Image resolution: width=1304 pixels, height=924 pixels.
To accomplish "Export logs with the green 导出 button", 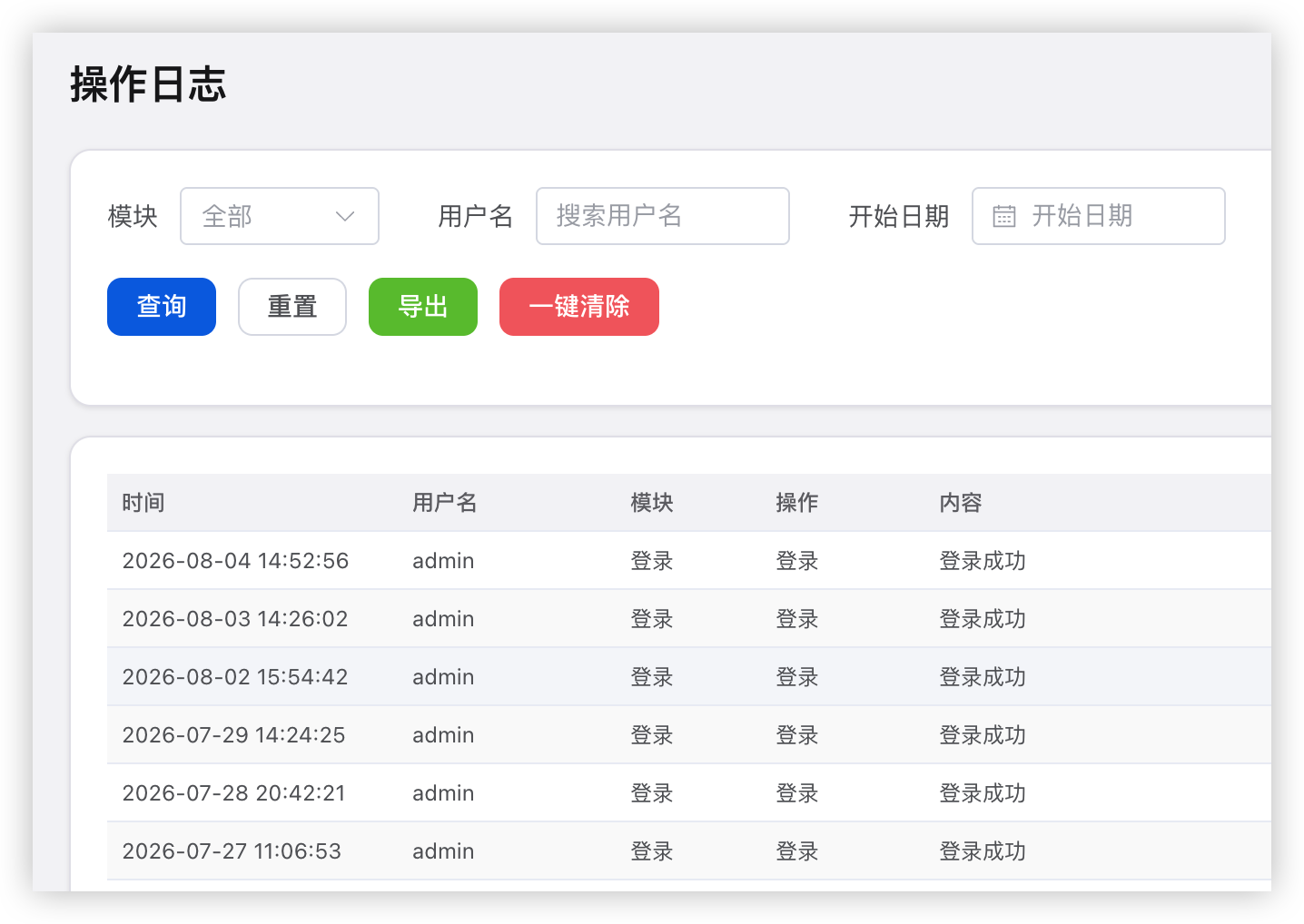I will tap(423, 307).
